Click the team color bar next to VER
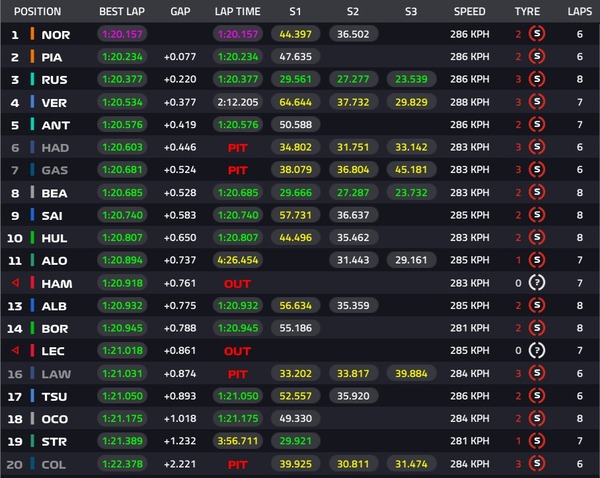 (x=33, y=102)
